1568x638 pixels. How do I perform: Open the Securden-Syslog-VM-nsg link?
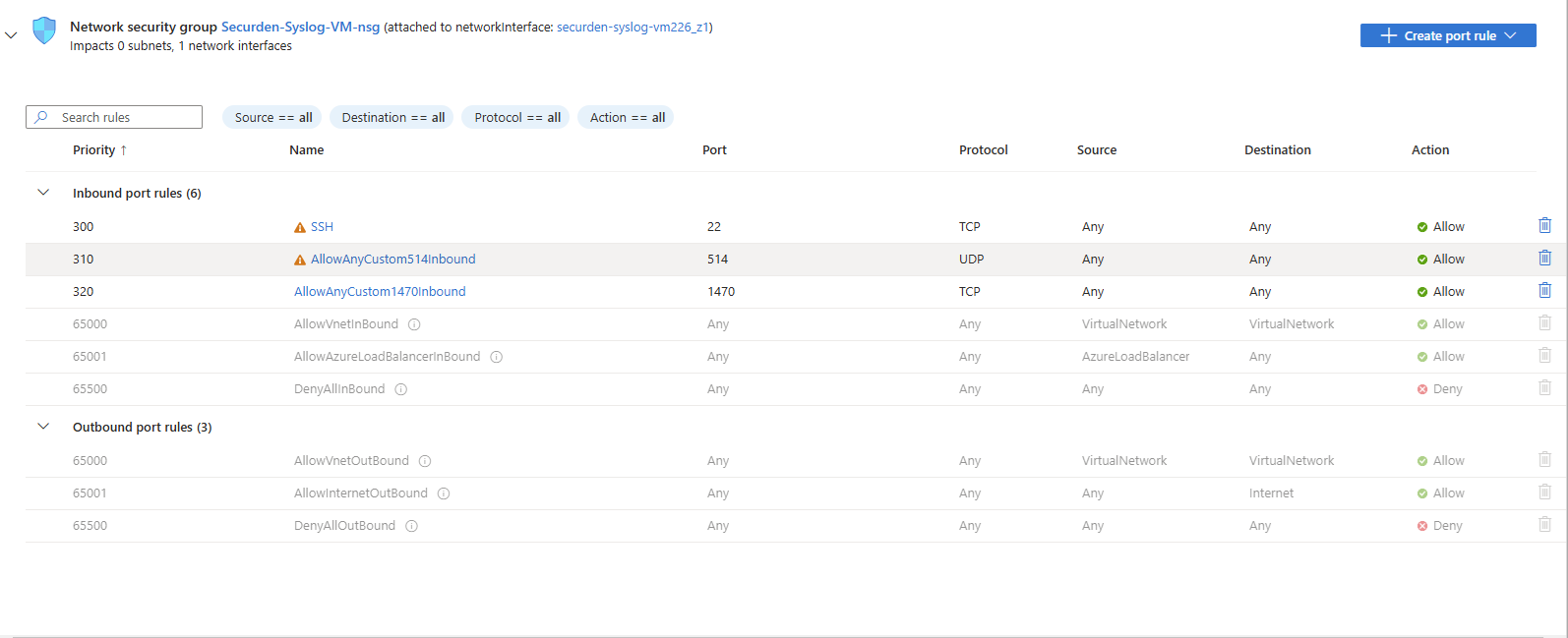pos(300,27)
